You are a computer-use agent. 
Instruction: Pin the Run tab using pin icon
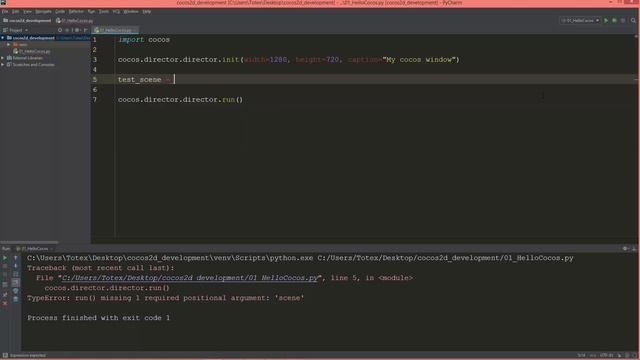pyautogui.click(x=5, y=295)
